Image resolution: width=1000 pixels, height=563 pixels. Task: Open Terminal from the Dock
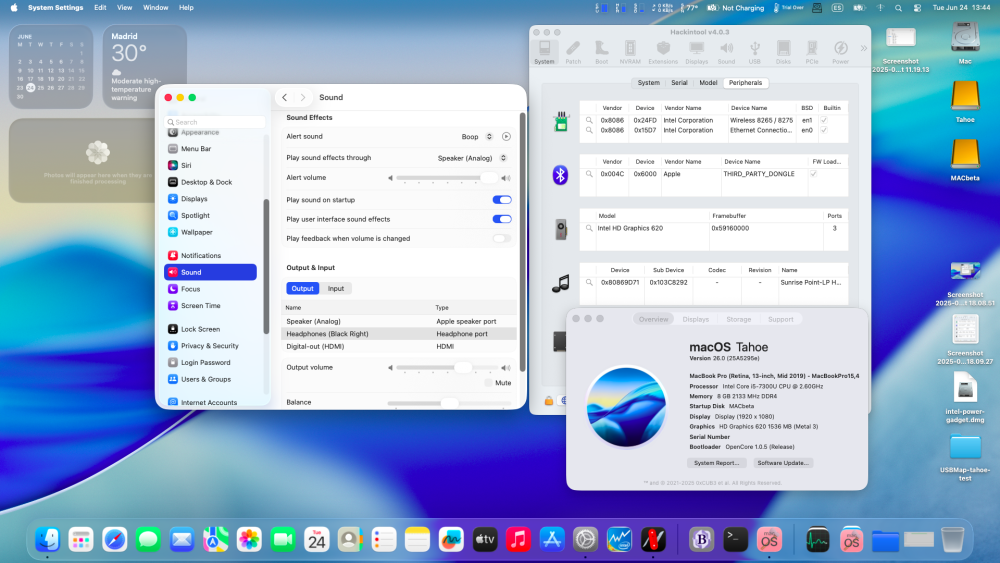pos(735,539)
